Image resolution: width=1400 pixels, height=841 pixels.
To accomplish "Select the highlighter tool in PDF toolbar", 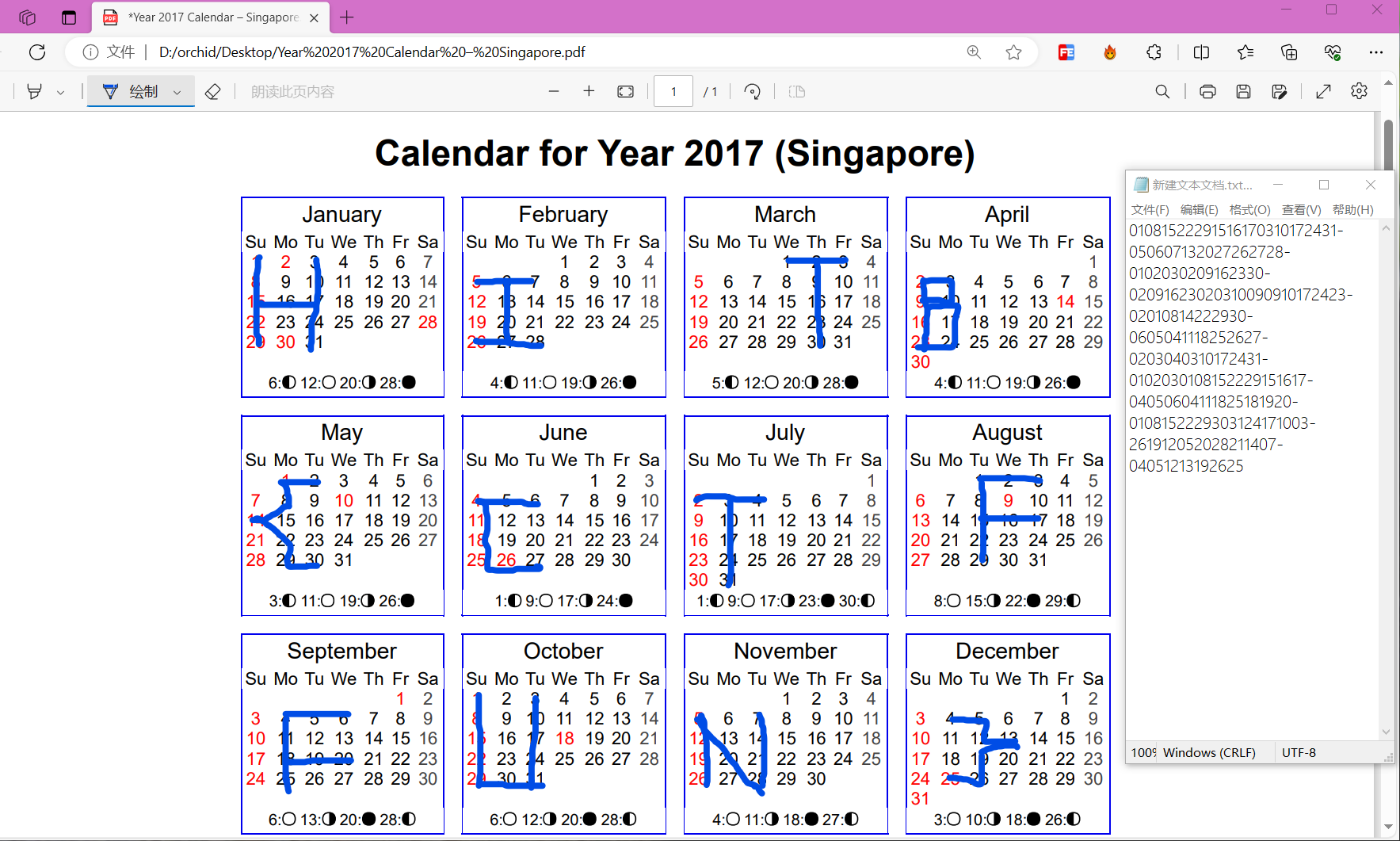I will pyautogui.click(x=33, y=91).
